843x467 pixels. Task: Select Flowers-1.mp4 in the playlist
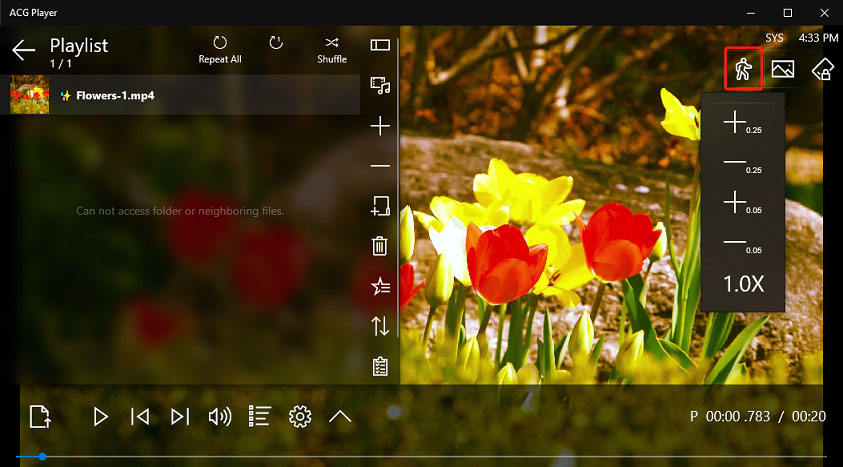[x=180, y=95]
